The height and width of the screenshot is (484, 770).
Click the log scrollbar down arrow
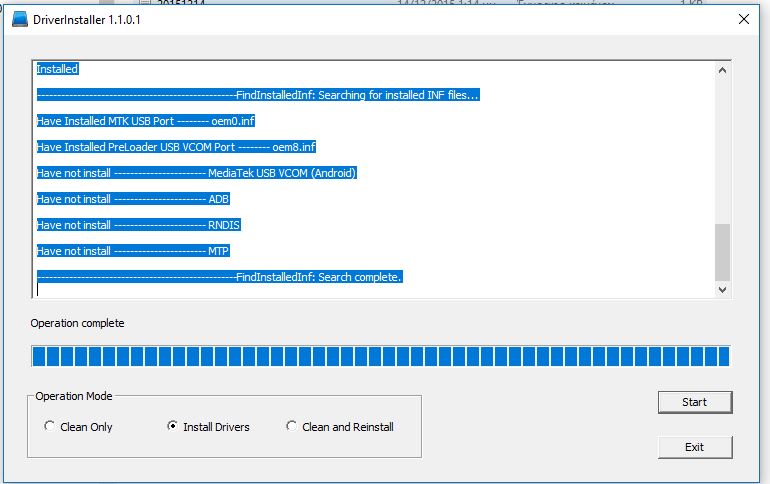tap(722, 290)
